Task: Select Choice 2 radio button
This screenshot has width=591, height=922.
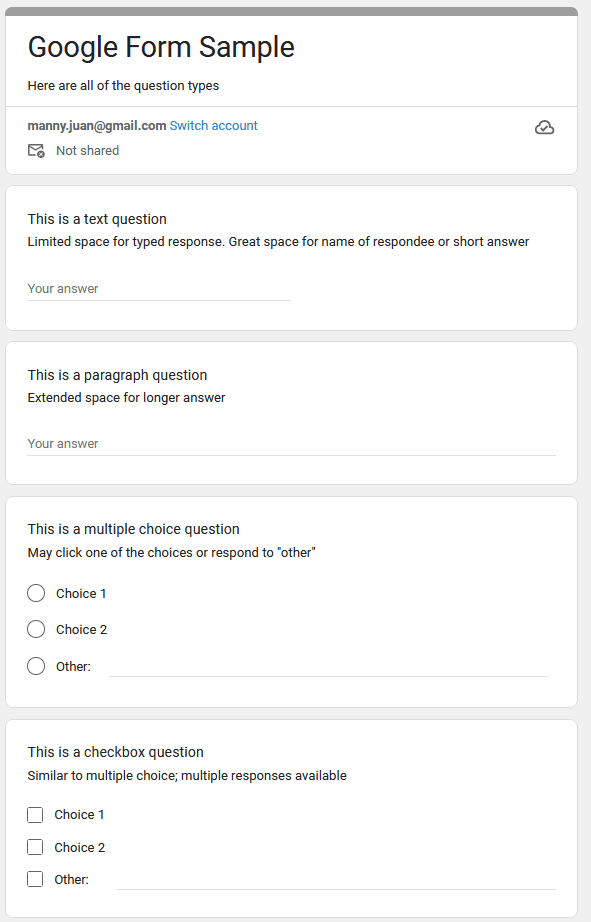Action: (36, 629)
